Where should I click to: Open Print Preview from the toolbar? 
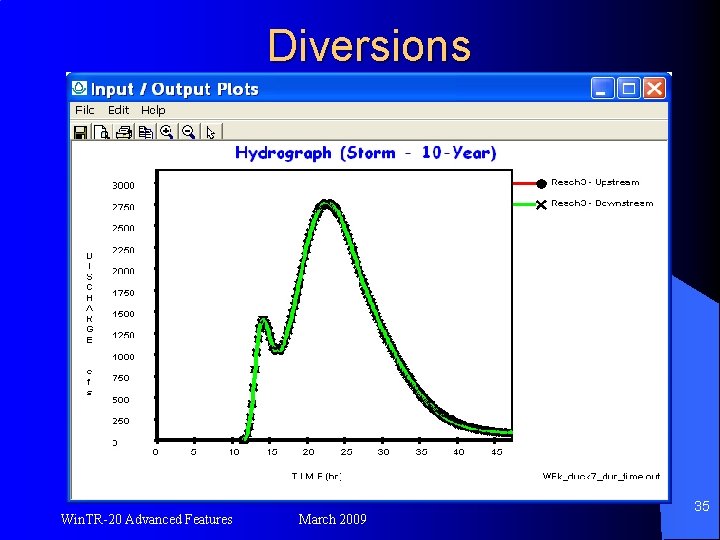101,132
